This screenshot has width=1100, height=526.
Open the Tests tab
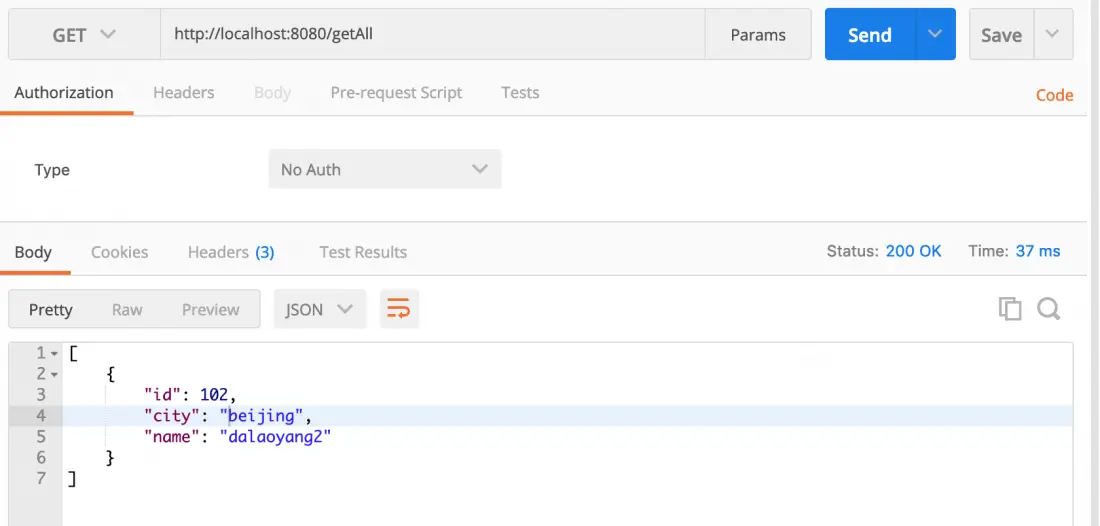(x=520, y=93)
